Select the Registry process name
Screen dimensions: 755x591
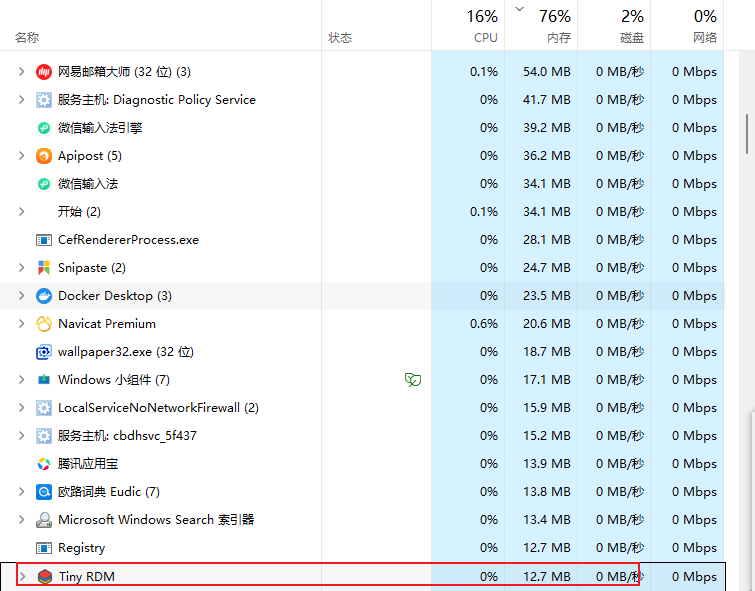click(81, 548)
